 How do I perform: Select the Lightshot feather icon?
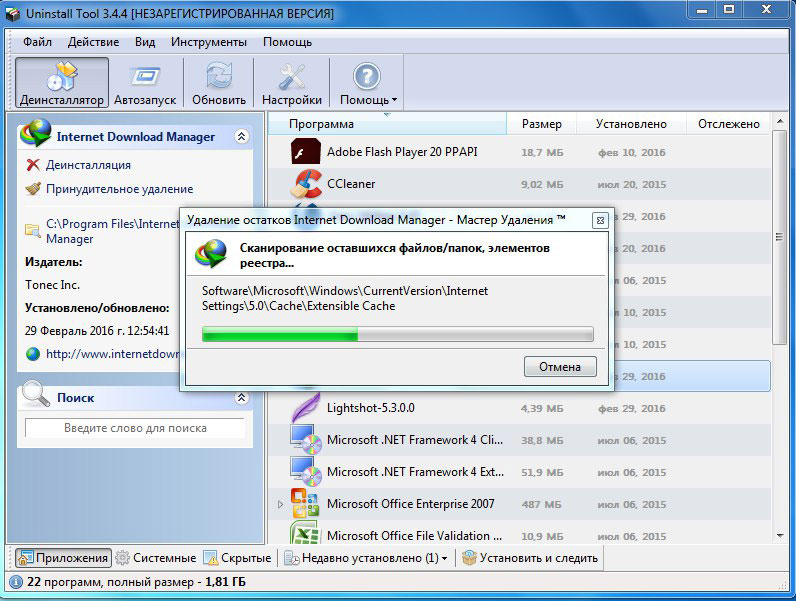[x=305, y=408]
